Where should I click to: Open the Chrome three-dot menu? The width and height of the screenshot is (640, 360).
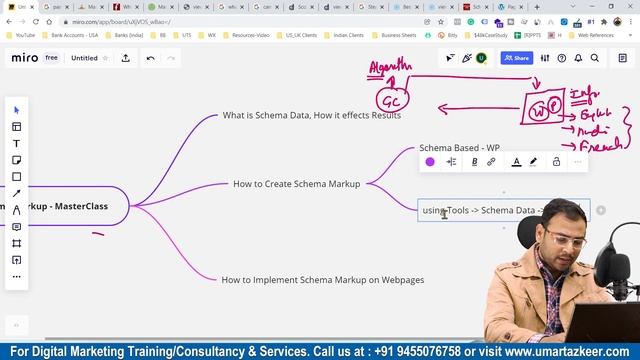click(631, 22)
